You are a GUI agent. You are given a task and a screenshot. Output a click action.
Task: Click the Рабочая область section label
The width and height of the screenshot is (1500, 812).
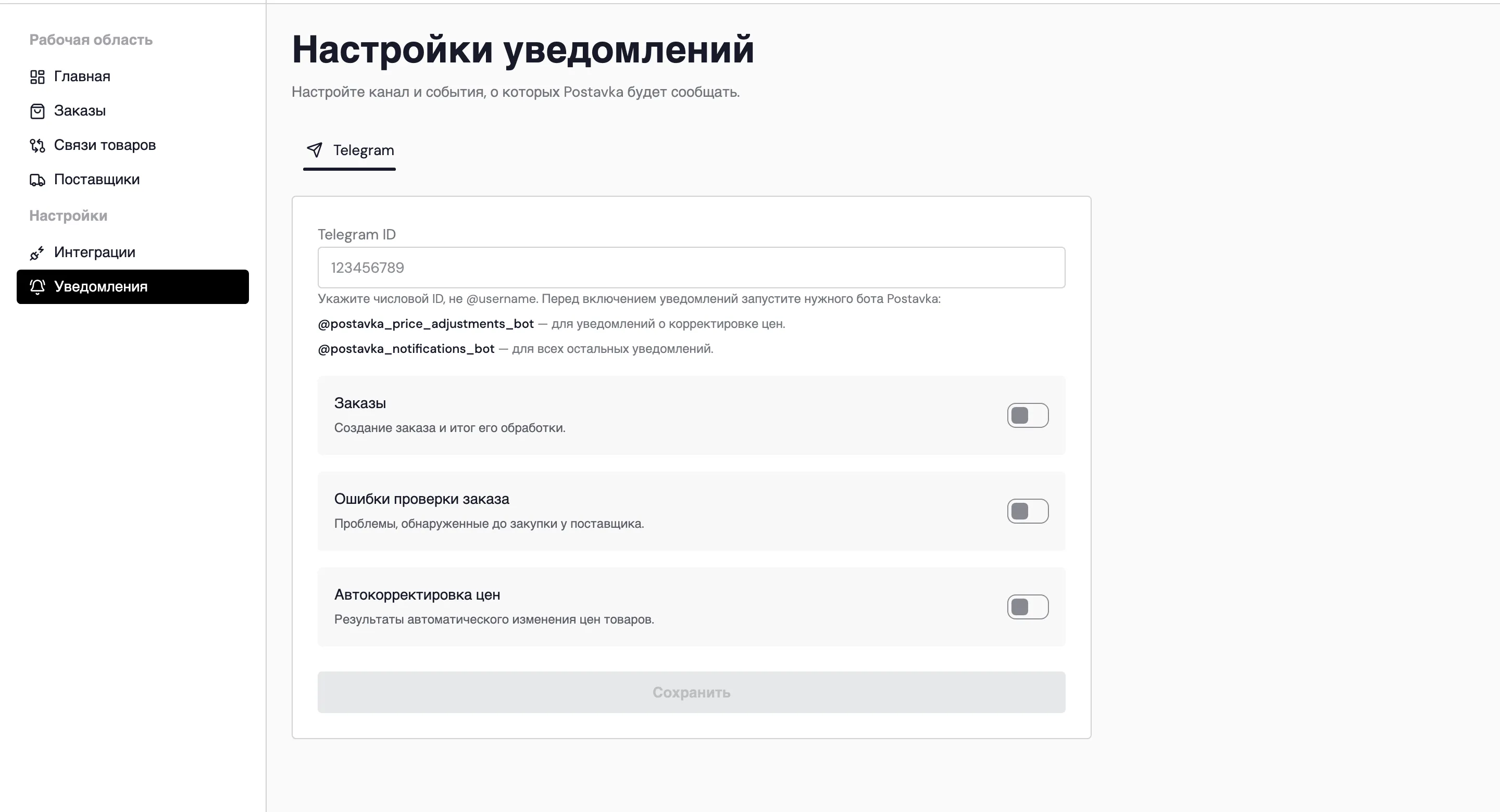click(x=91, y=40)
